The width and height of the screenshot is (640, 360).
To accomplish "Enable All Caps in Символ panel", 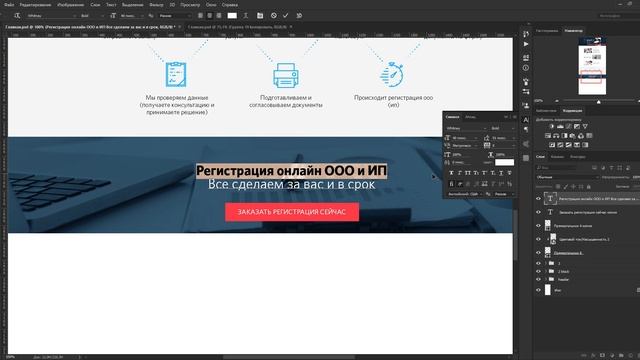I will [468, 173].
